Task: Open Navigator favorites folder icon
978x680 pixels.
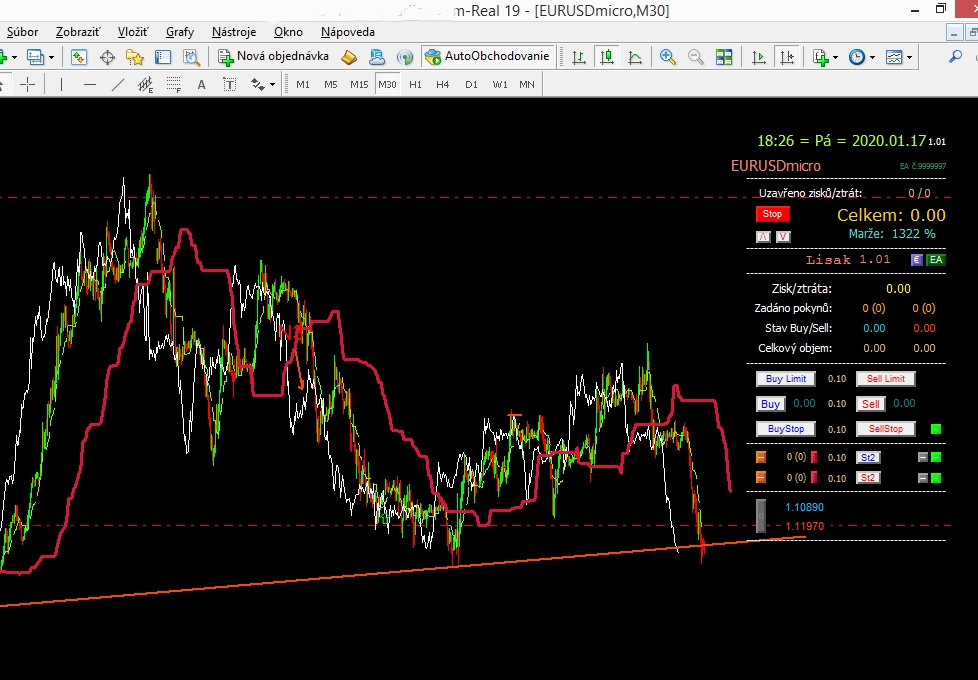Action: [x=135, y=57]
